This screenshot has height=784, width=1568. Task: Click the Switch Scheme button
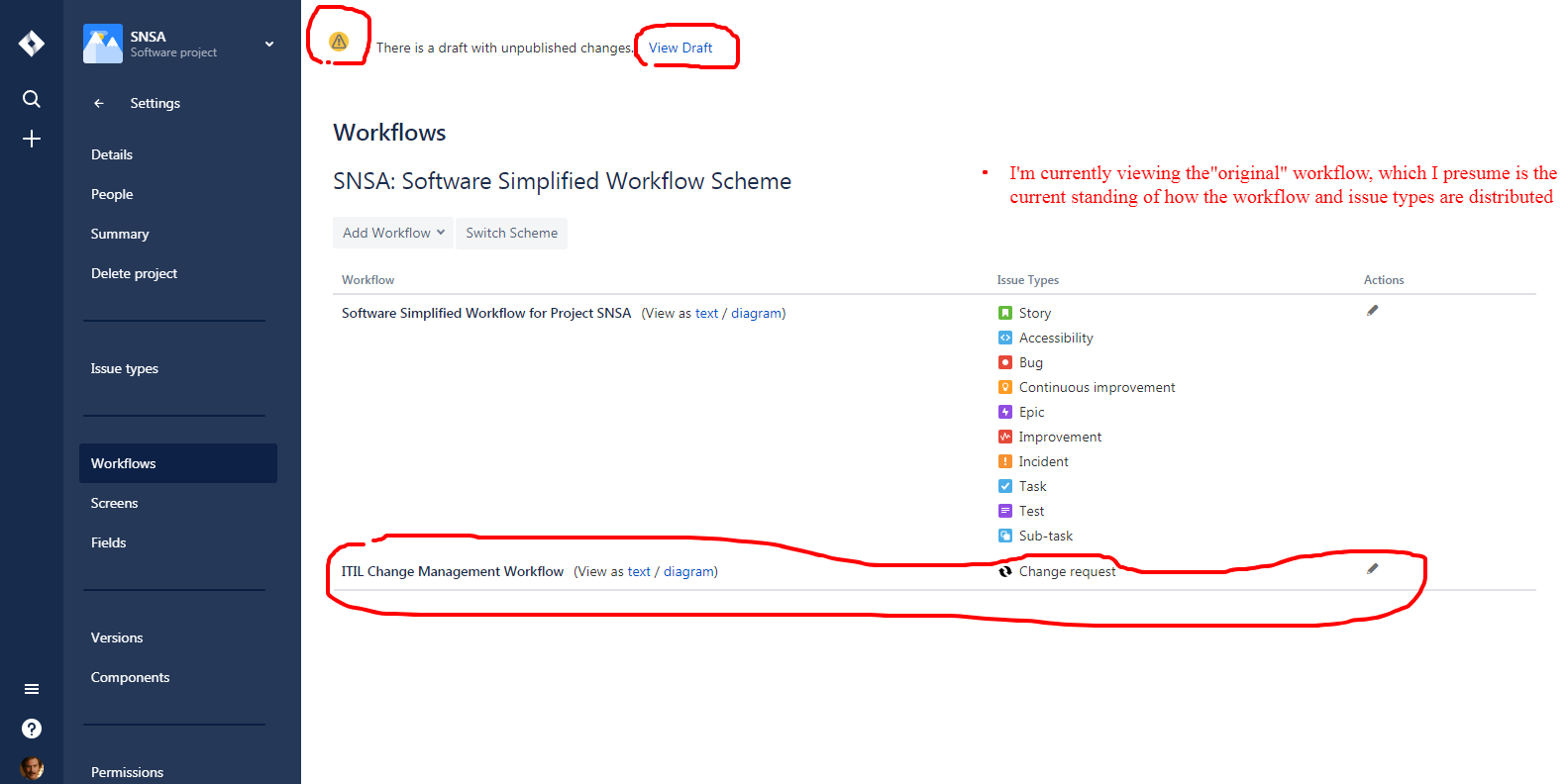[511, 233]
